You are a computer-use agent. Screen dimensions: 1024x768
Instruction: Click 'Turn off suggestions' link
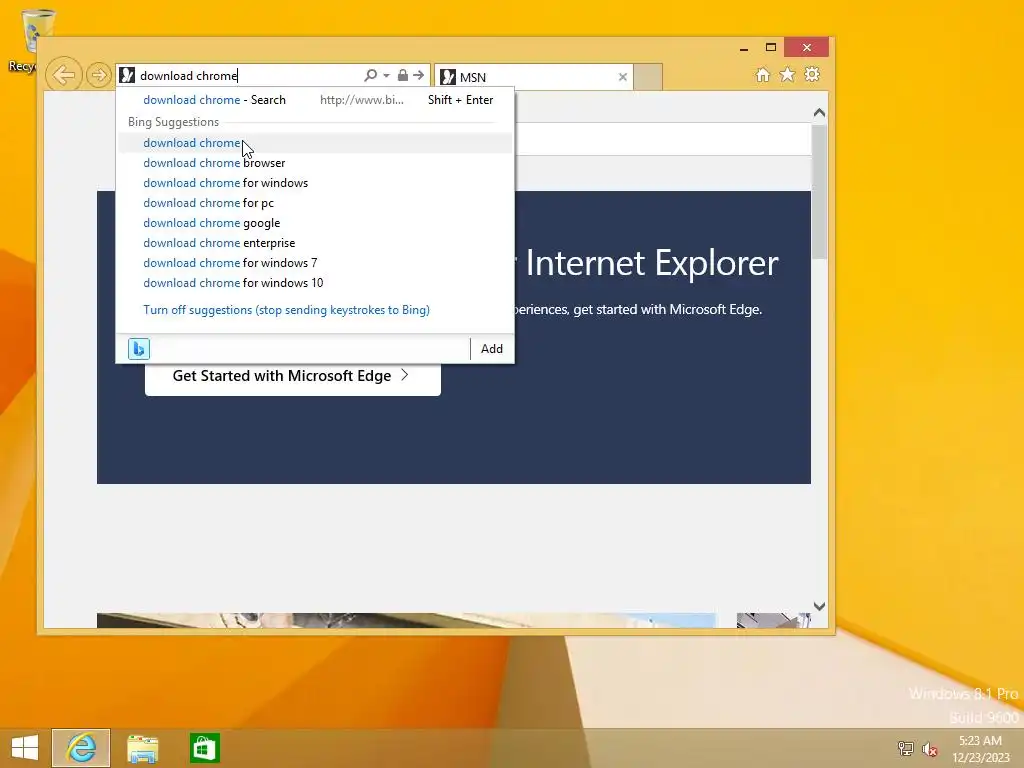pos(286,310)
